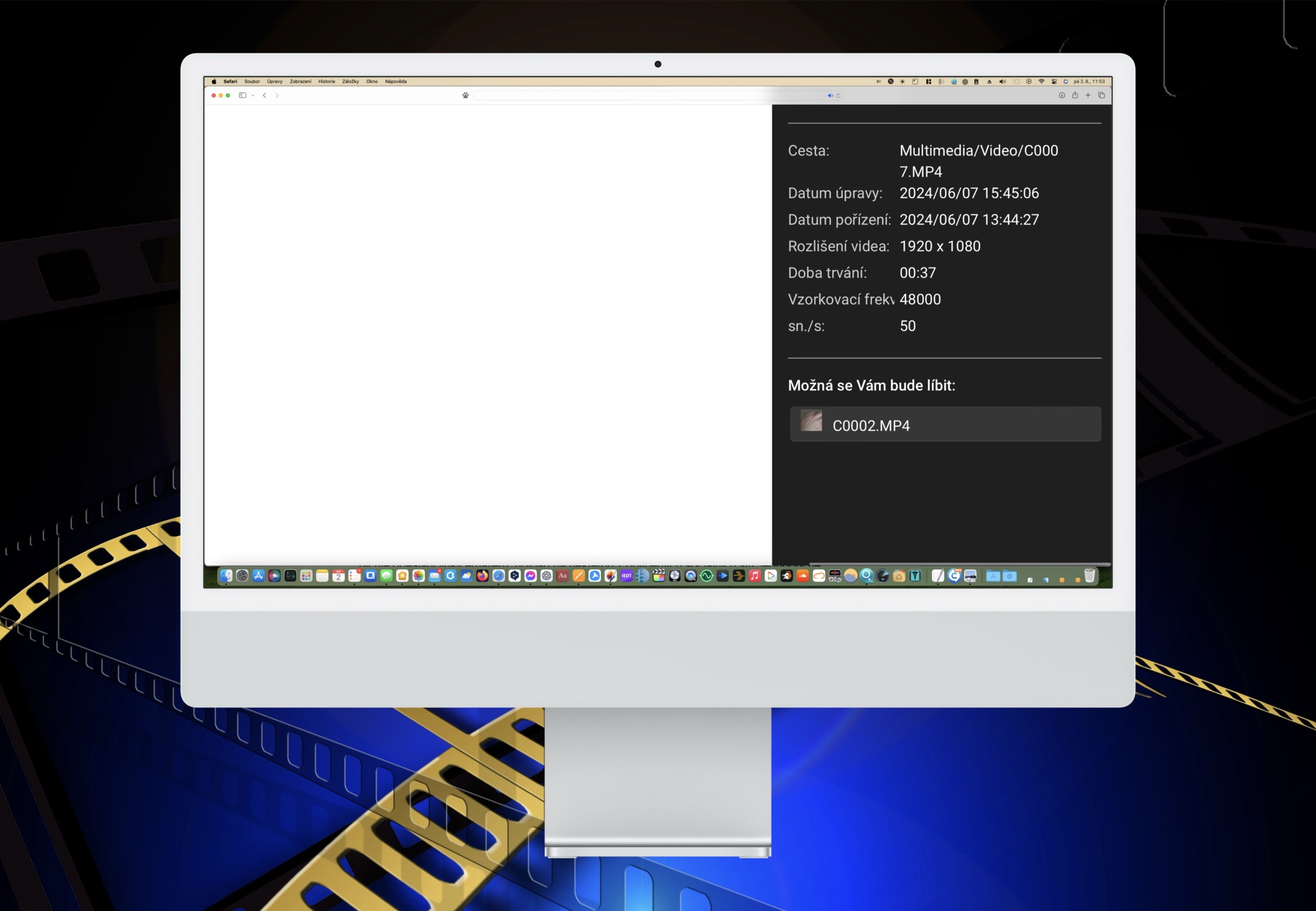The height and width of the screenshot is (911, 1316).
Task: Open the volume control in menu bar
Action: coord(1002,82)
